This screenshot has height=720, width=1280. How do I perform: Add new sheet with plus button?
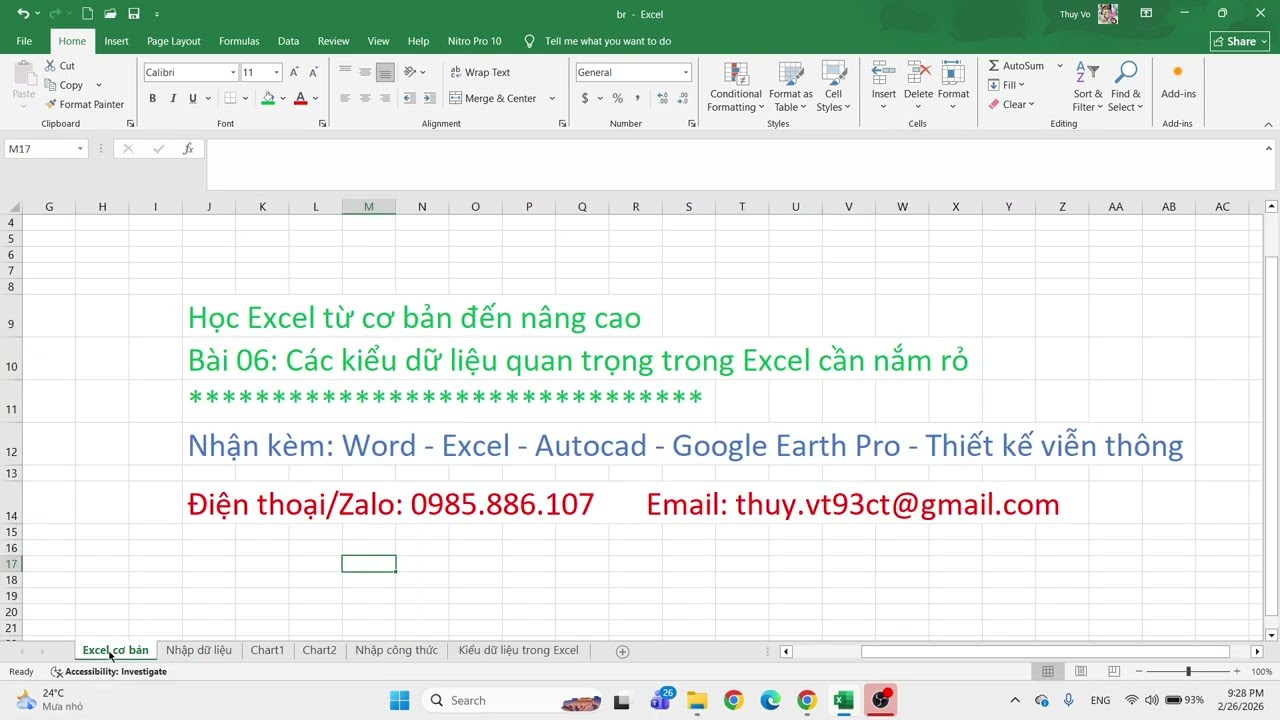(x=622, y=651)
